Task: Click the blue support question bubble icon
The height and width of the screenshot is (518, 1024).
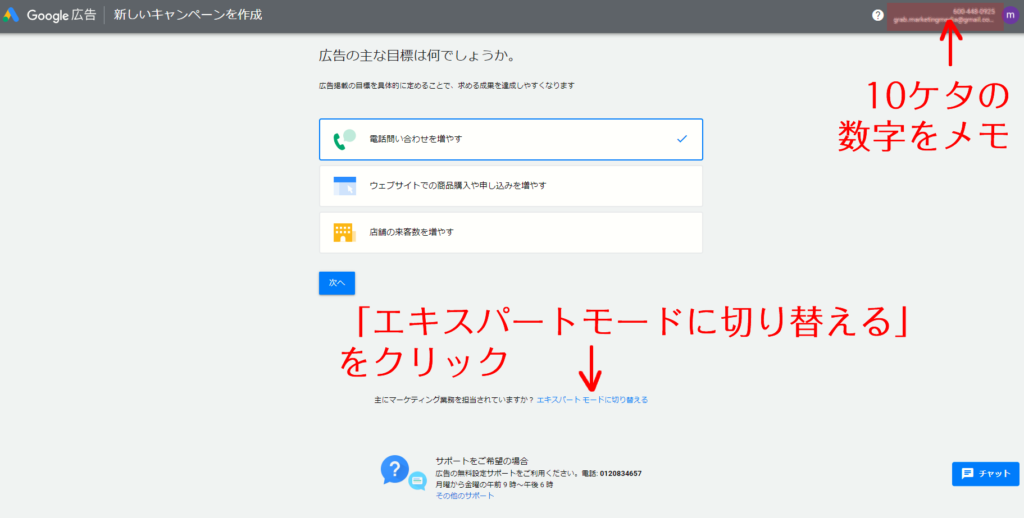Action: tap(396, 470)
